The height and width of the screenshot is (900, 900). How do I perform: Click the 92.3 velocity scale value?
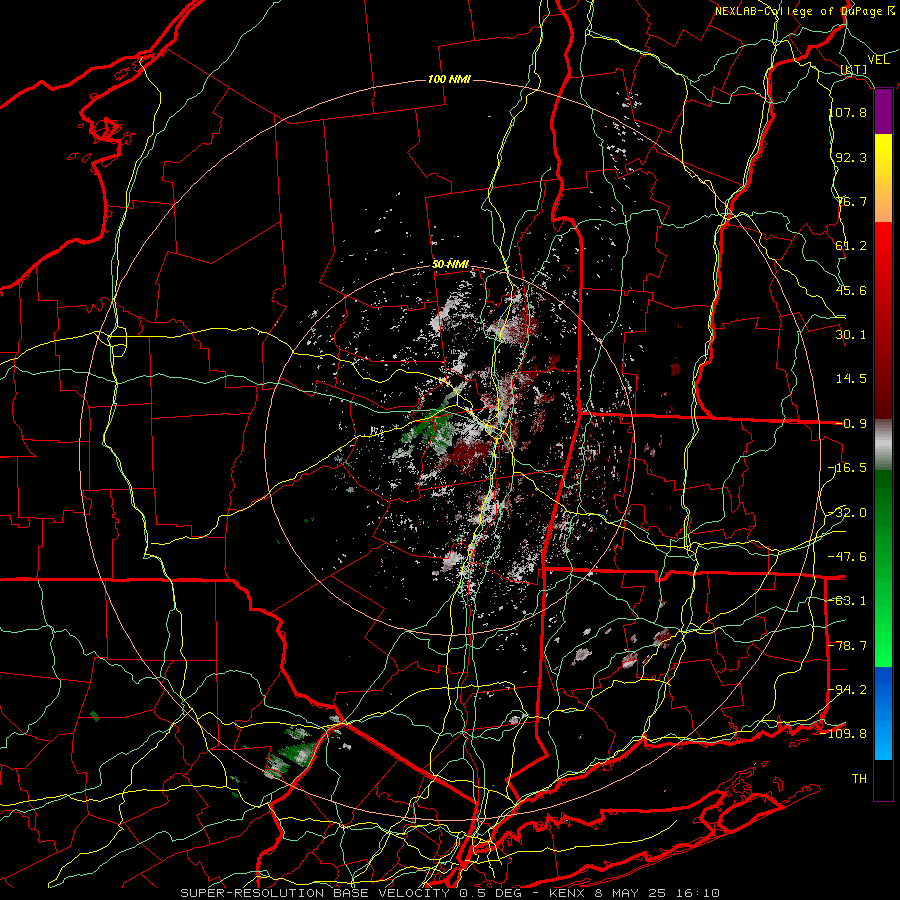pos(851,157)
